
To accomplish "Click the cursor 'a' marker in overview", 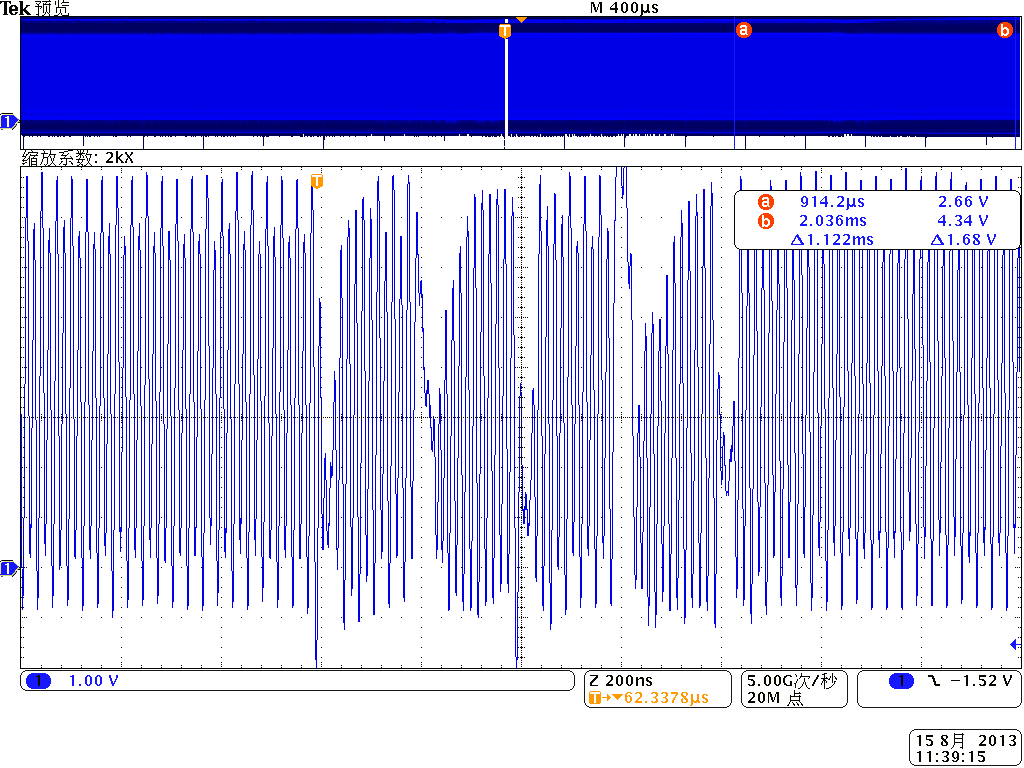I will [x=743, y=30].
